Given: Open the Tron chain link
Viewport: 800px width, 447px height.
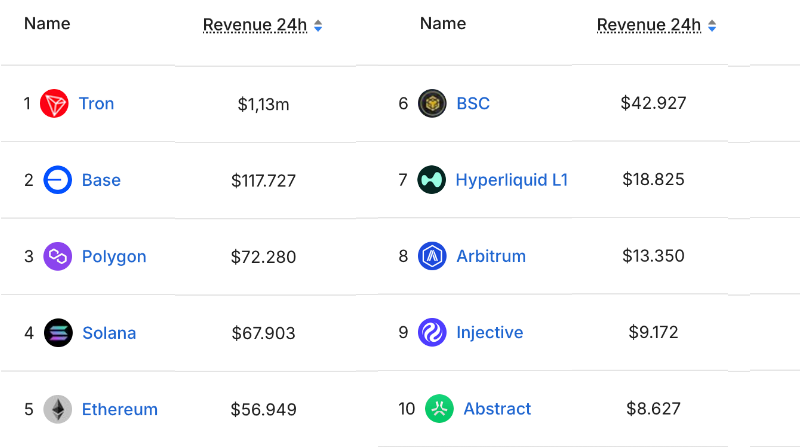Looking at the screenshot, I should 96,104.
